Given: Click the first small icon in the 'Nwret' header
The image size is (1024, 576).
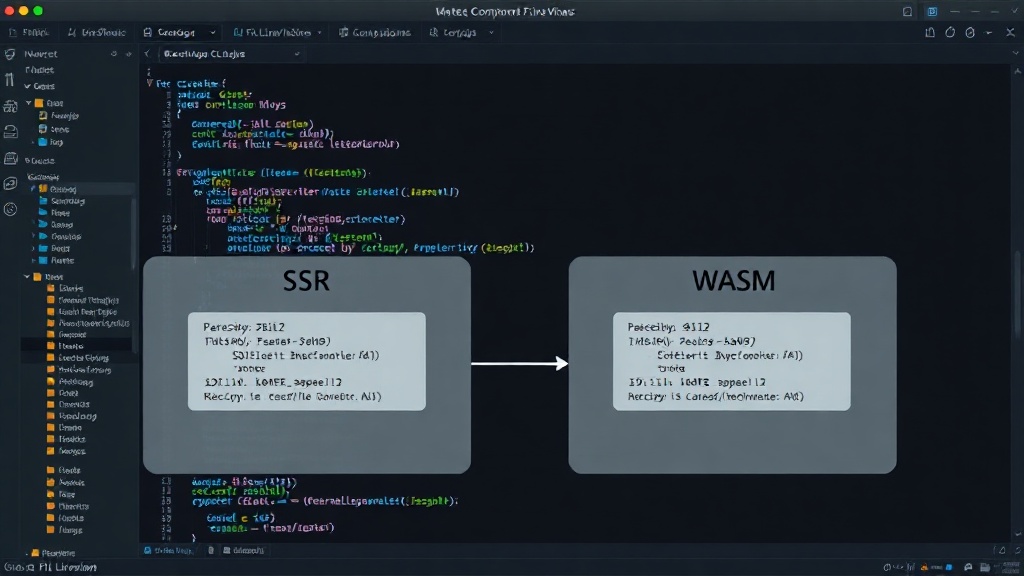Looking at the screenshot, I should point(114,54).
